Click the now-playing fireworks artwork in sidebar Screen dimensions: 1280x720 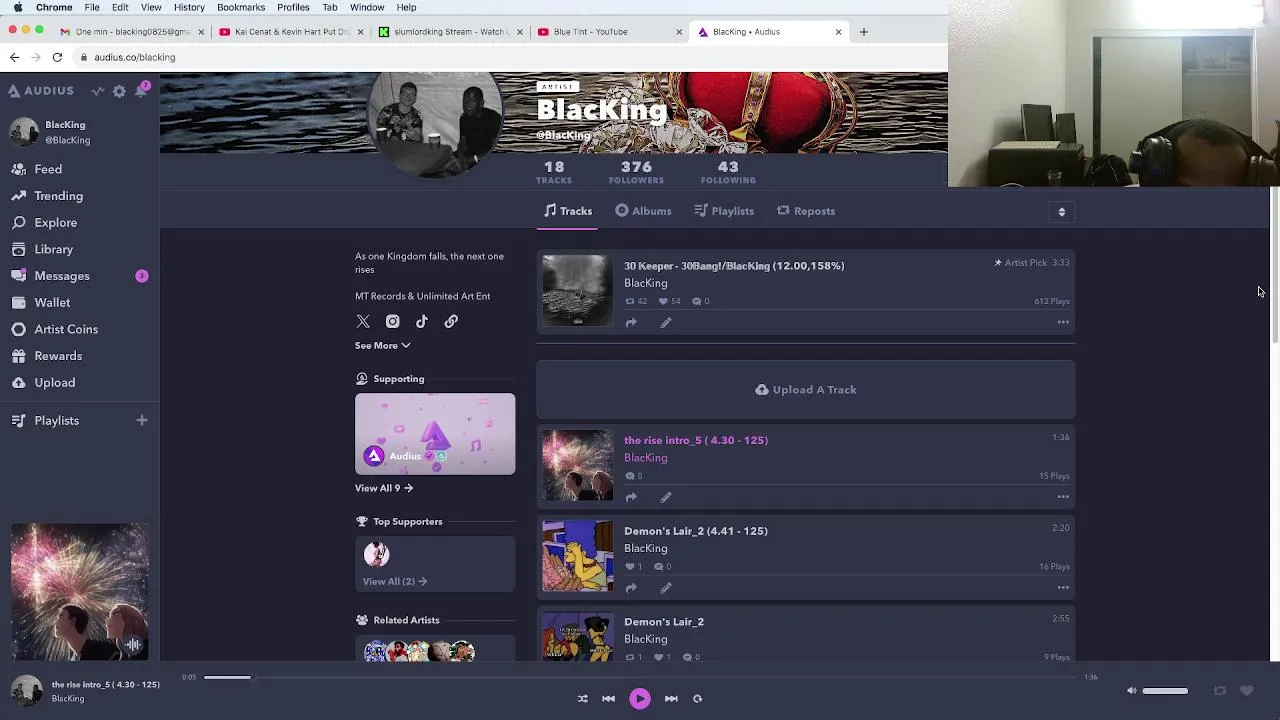(80, 592)
